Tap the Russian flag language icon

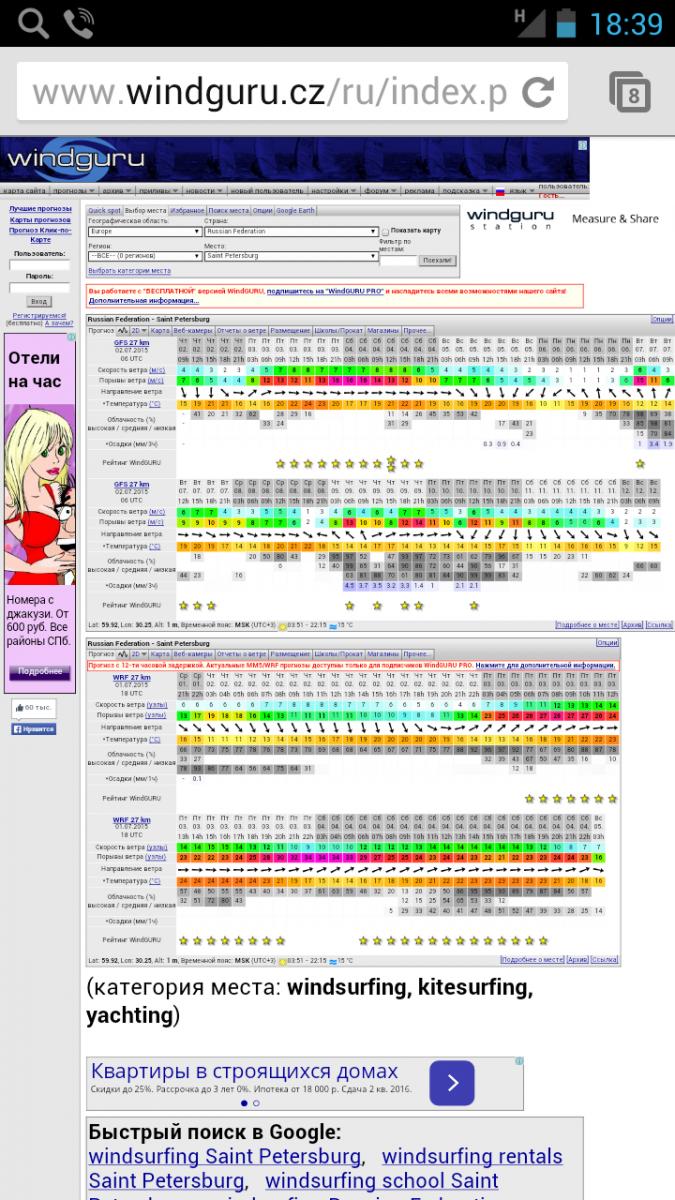tap(500, 190)
